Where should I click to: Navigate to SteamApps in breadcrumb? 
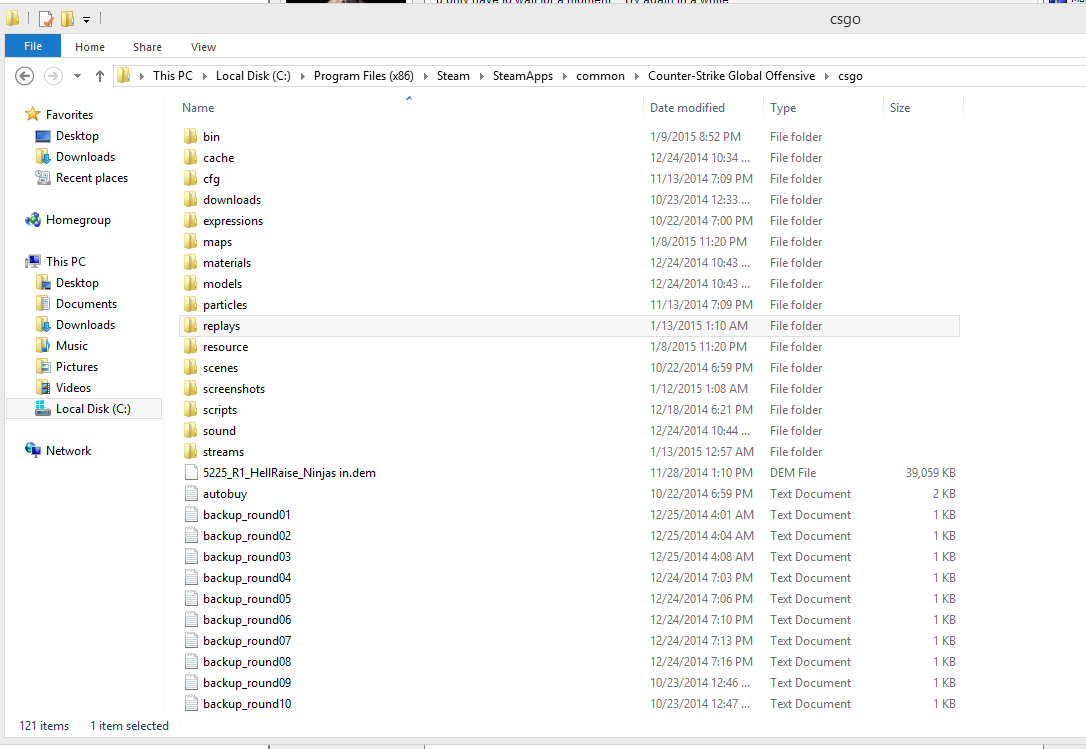[x=523, y=76]
